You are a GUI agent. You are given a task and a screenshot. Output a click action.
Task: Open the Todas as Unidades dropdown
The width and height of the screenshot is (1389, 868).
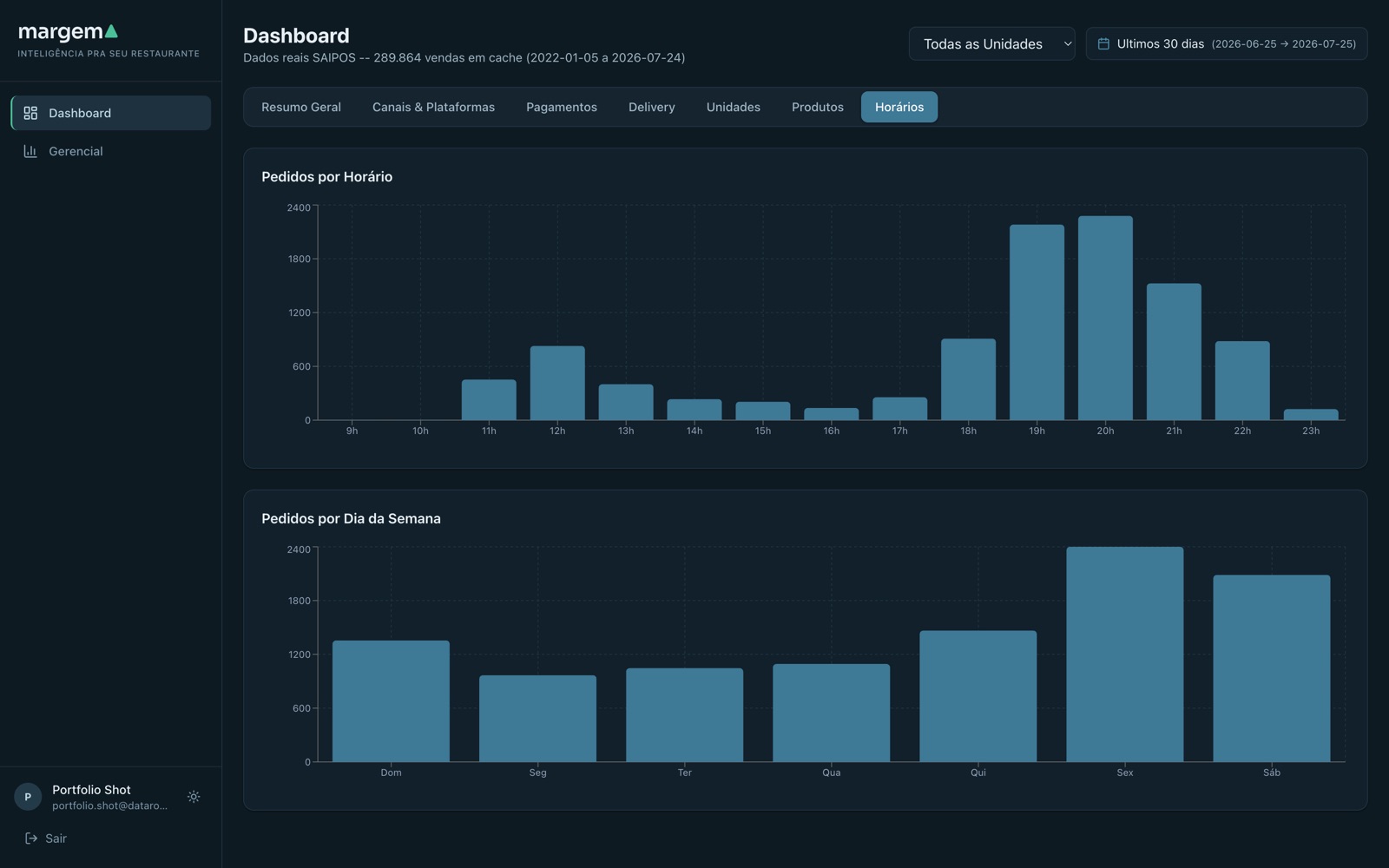coord(991,43)
